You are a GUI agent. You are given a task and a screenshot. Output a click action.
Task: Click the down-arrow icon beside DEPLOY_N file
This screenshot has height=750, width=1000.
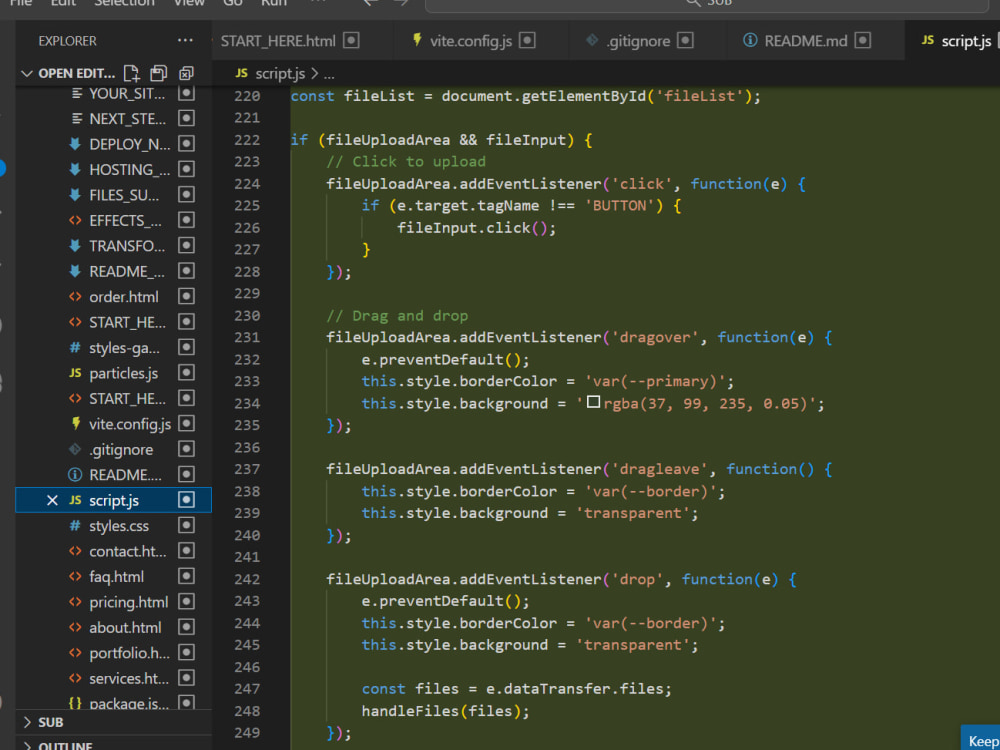pyautogui.click(x=75, y=144)
